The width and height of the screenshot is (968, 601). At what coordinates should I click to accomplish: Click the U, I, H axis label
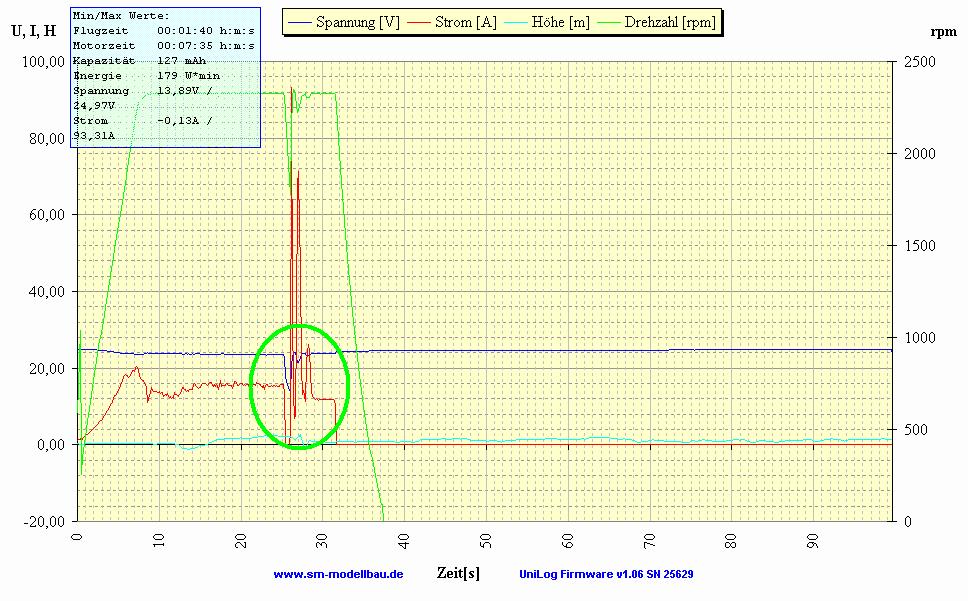pyautogui.click(x=31, y=31)
